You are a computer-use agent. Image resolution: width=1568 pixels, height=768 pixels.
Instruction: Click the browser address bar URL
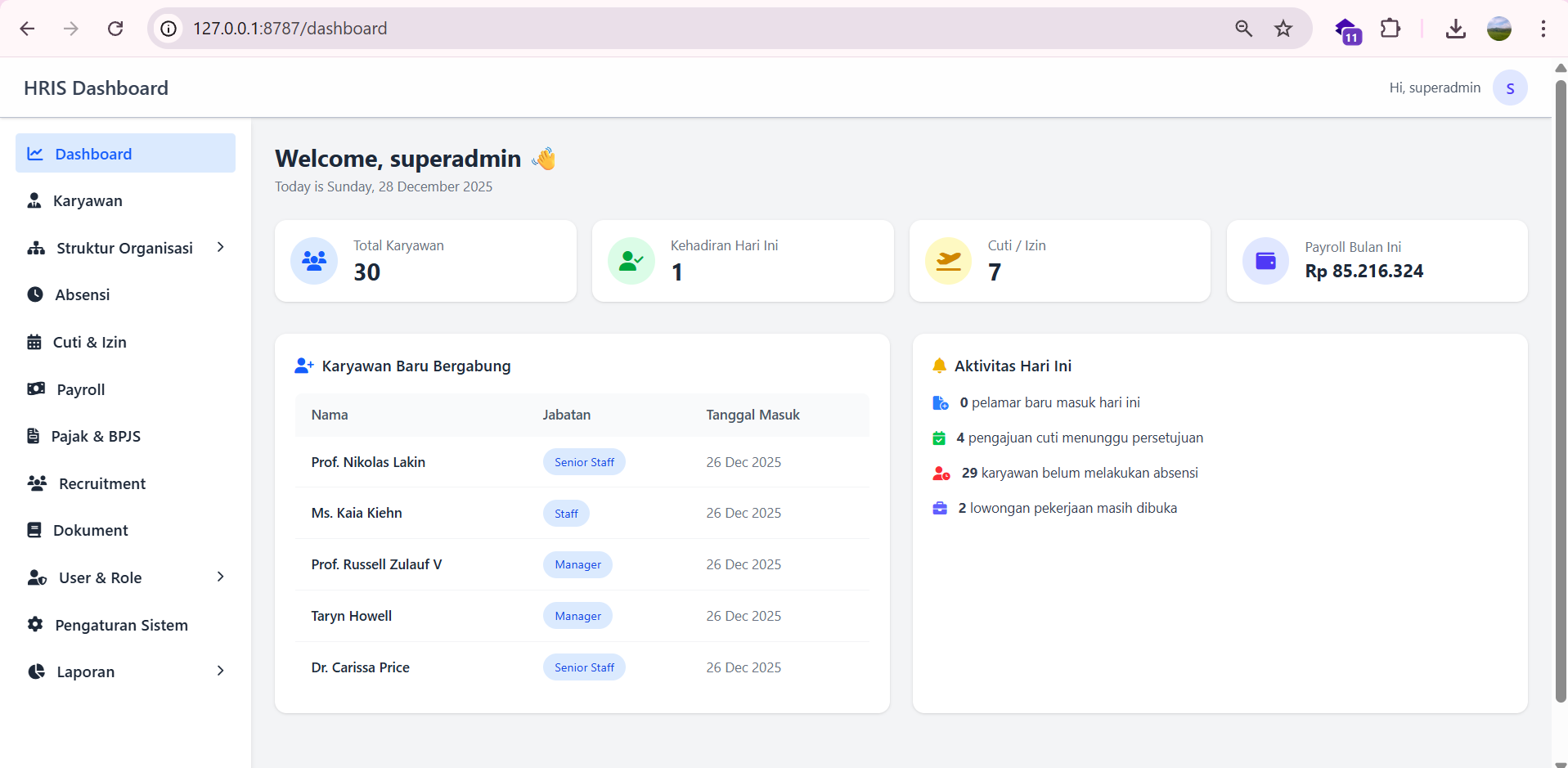pyautogui.click(x=290, y=29)
